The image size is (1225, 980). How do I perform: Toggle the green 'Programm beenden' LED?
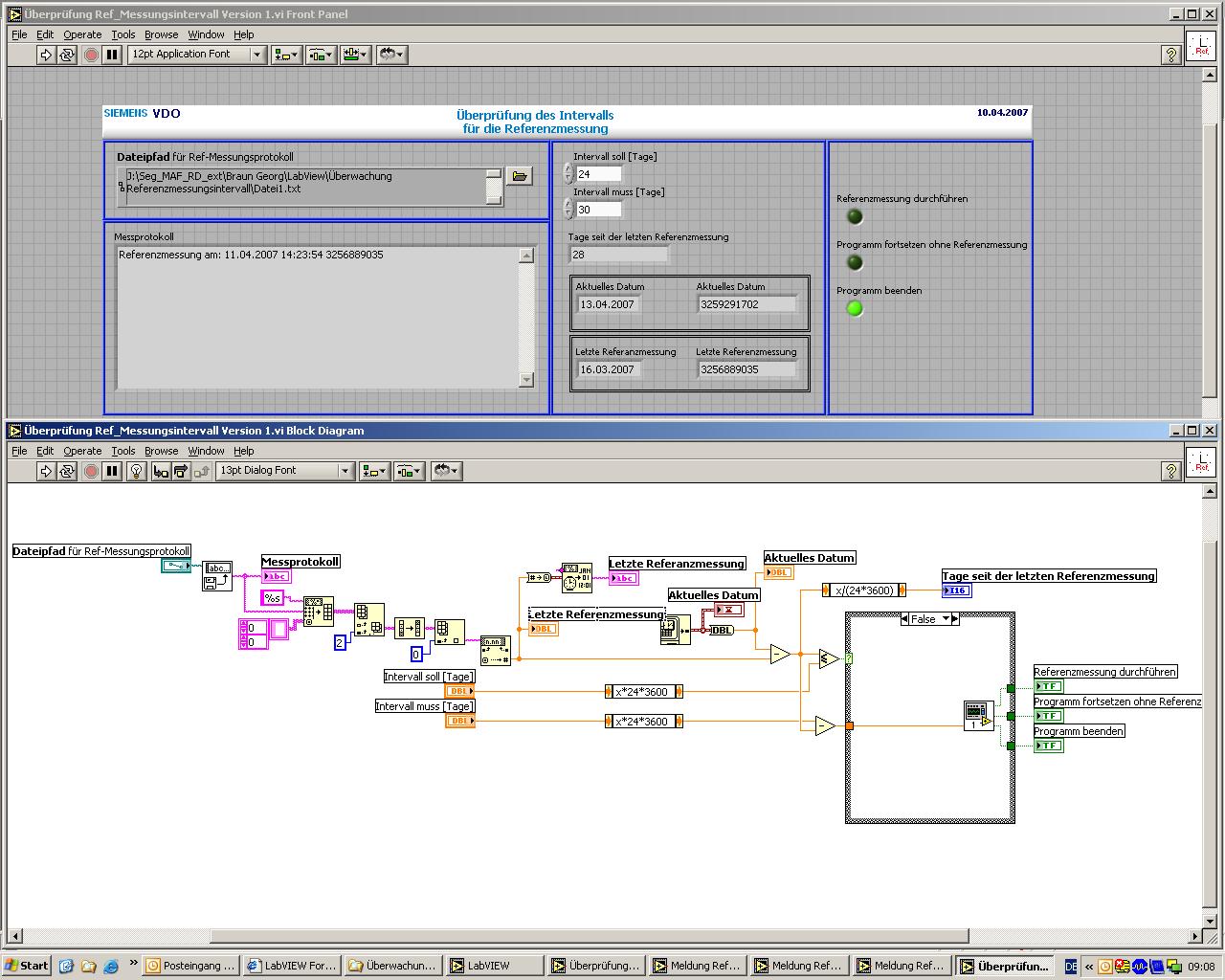855,308
